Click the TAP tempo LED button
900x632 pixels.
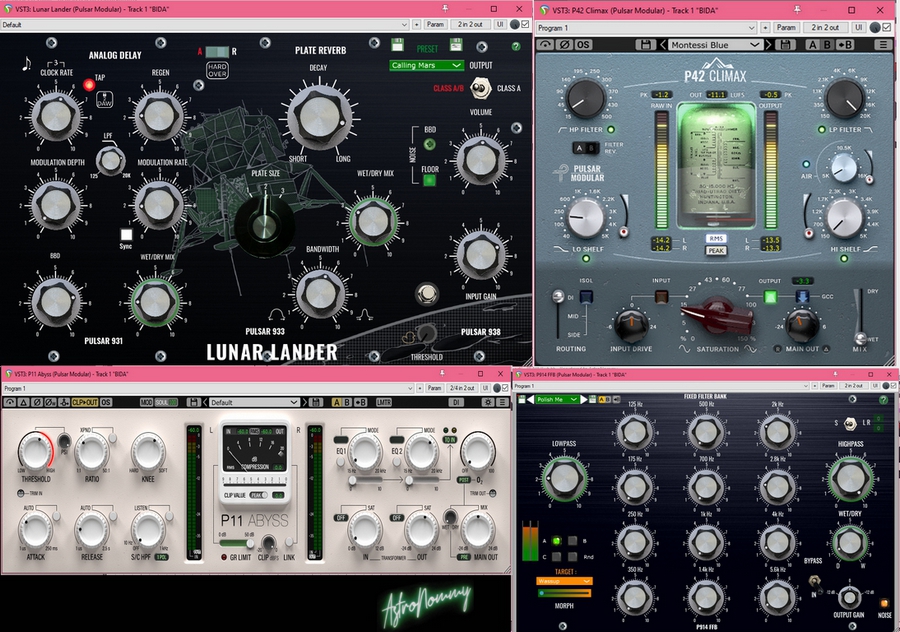point(88,85)
